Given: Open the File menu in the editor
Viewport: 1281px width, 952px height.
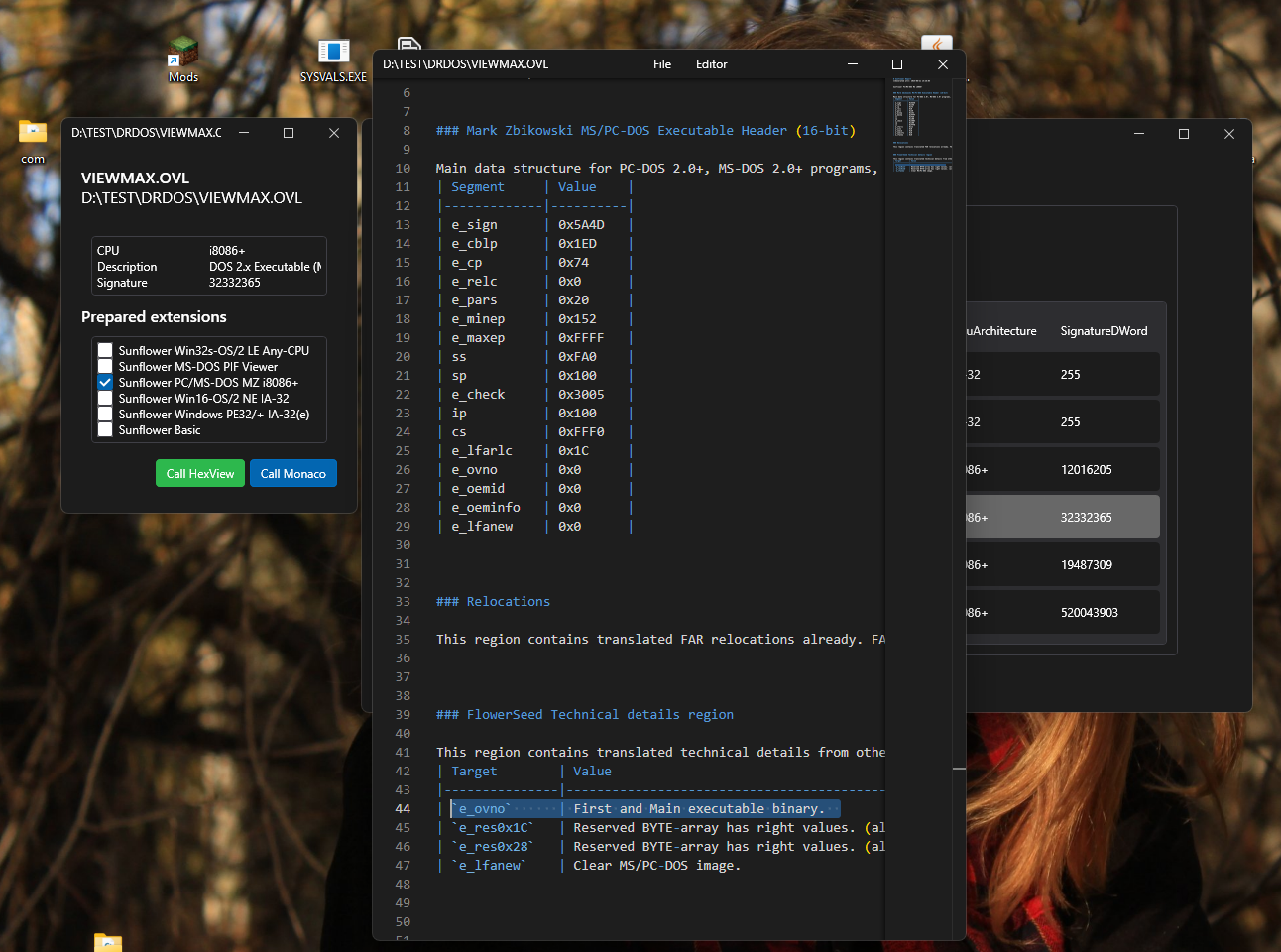Looking at the screenshot, I should (662, 64).
